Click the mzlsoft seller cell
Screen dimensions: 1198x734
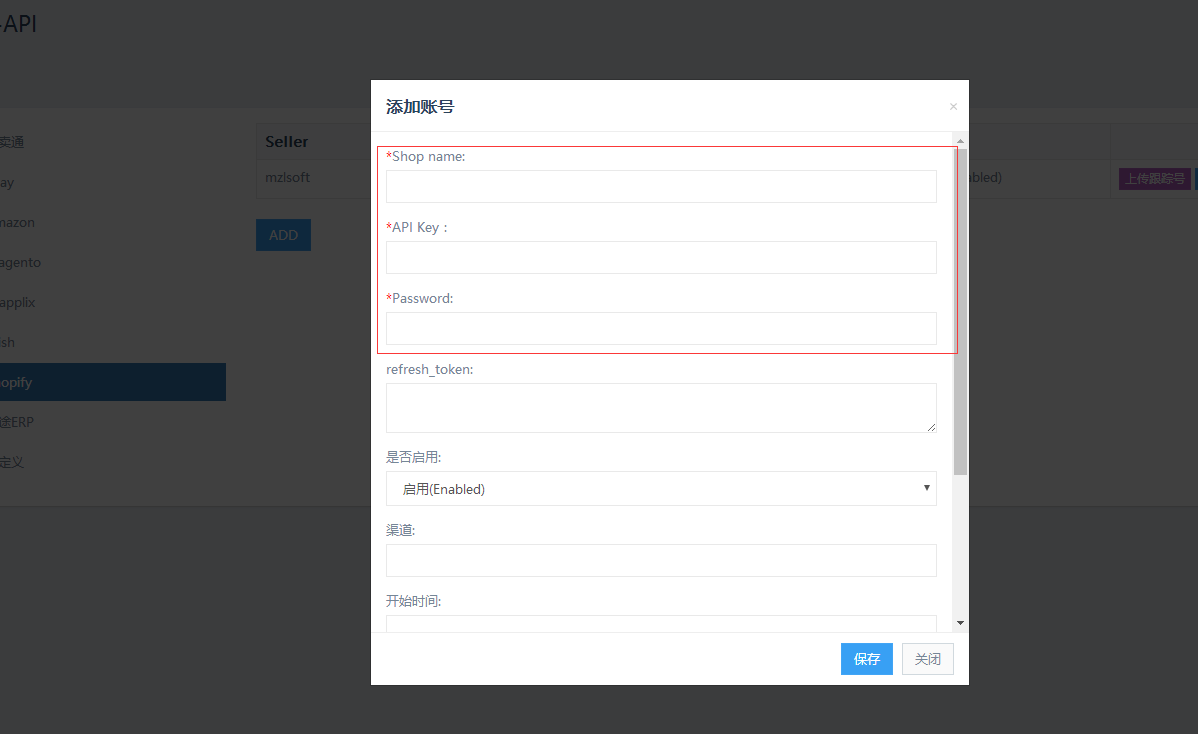coord(287,177)
